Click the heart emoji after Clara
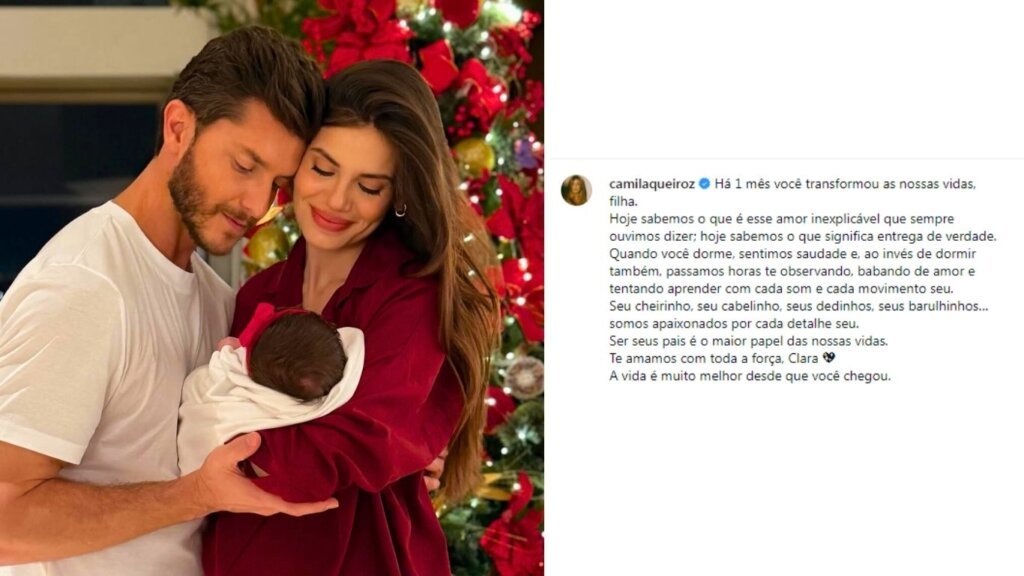 829,358
